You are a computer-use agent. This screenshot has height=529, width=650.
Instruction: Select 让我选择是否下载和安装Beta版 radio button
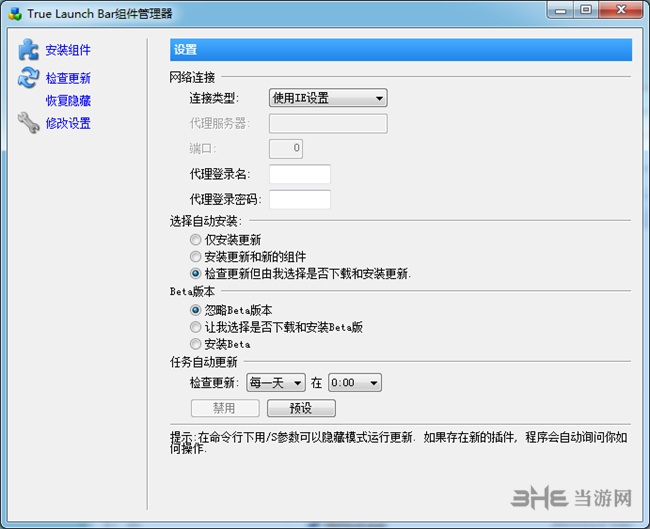(195, 327)
